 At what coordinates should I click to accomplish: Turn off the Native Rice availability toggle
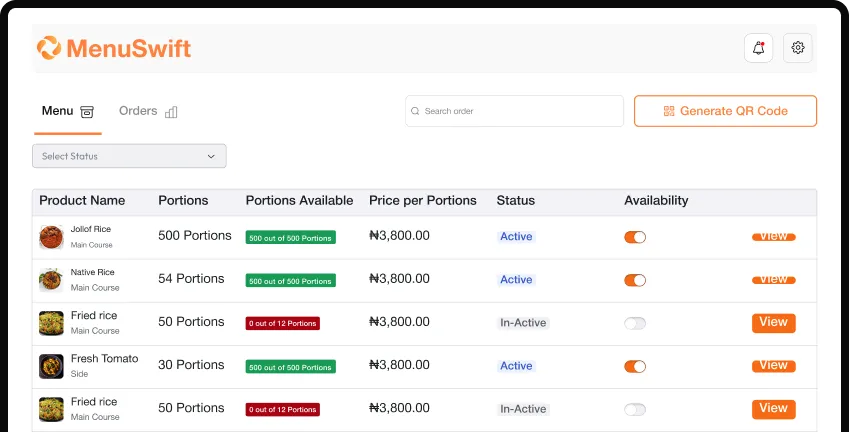[x=635, y=280]
